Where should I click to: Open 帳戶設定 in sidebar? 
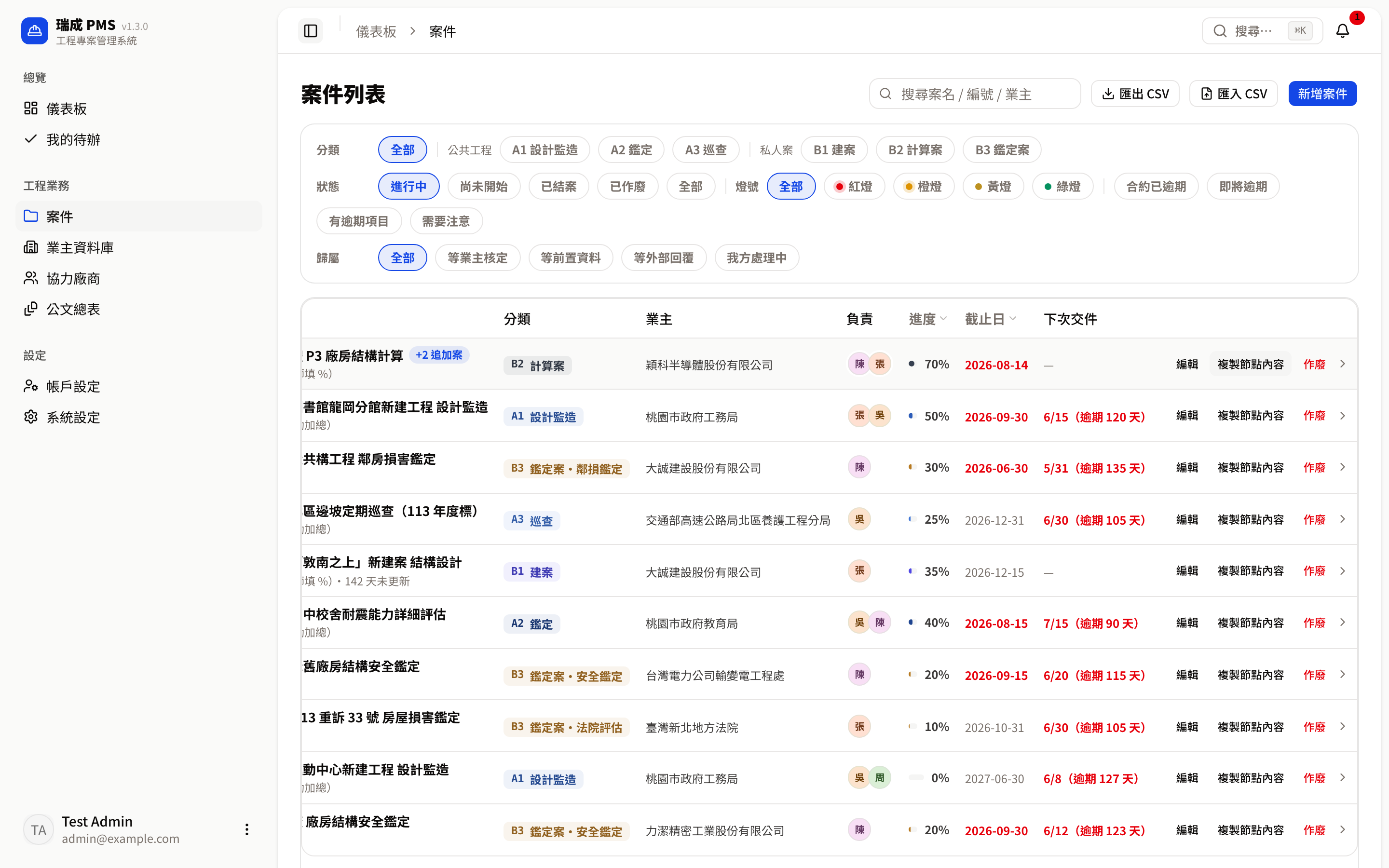139,386
